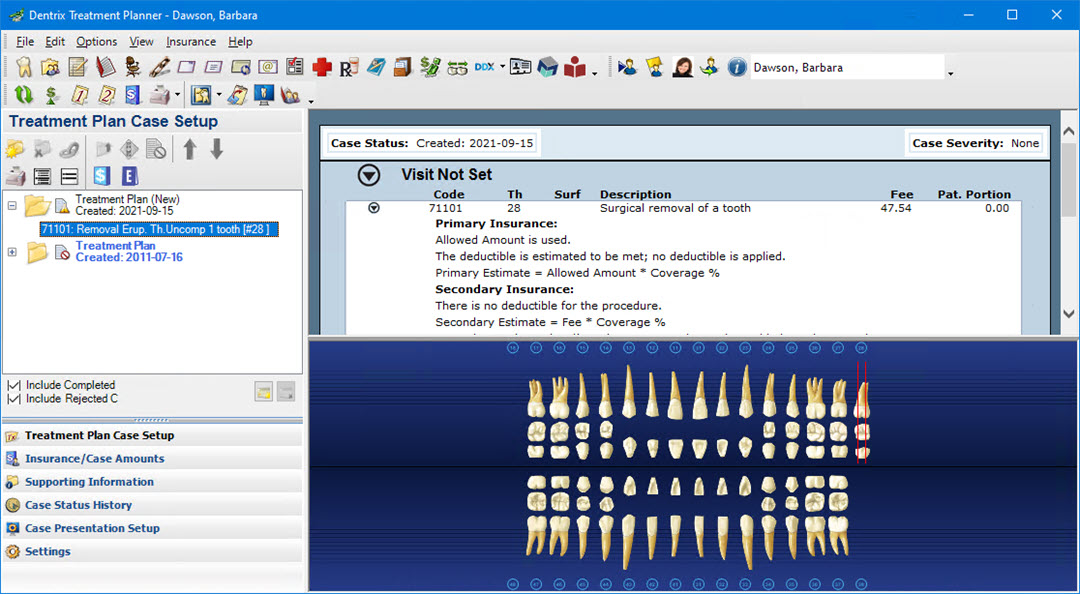Click the patient photo icon

[683, 68]
